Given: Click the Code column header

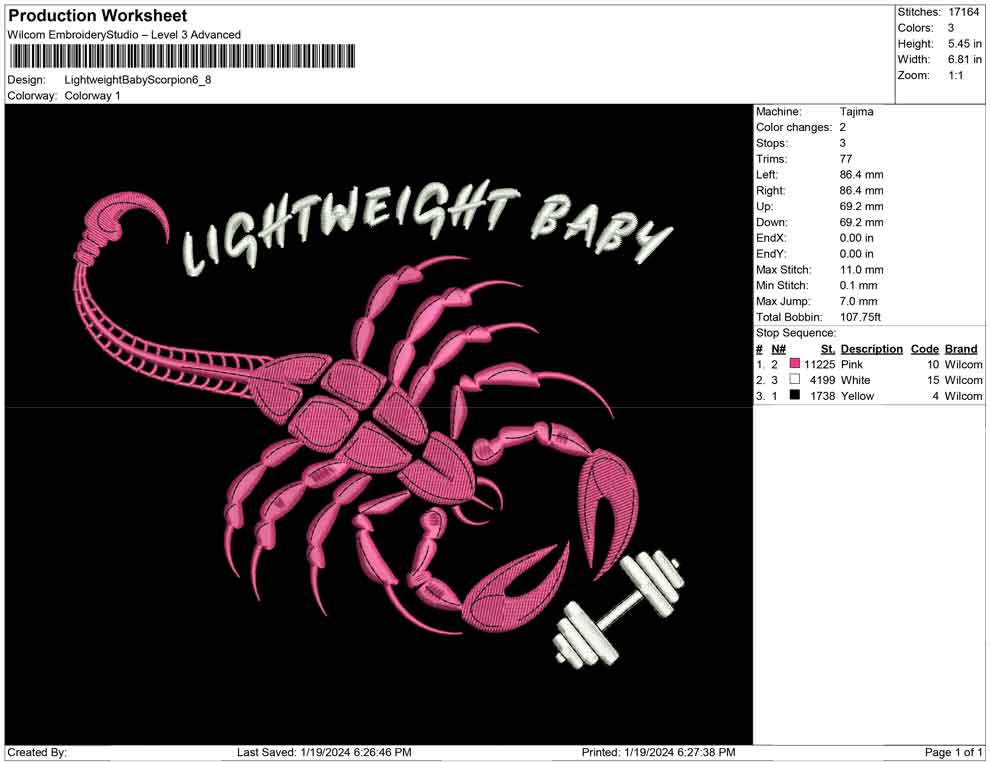Looking at the screenshot, I should pyautogui.click(x=925, y=348).
